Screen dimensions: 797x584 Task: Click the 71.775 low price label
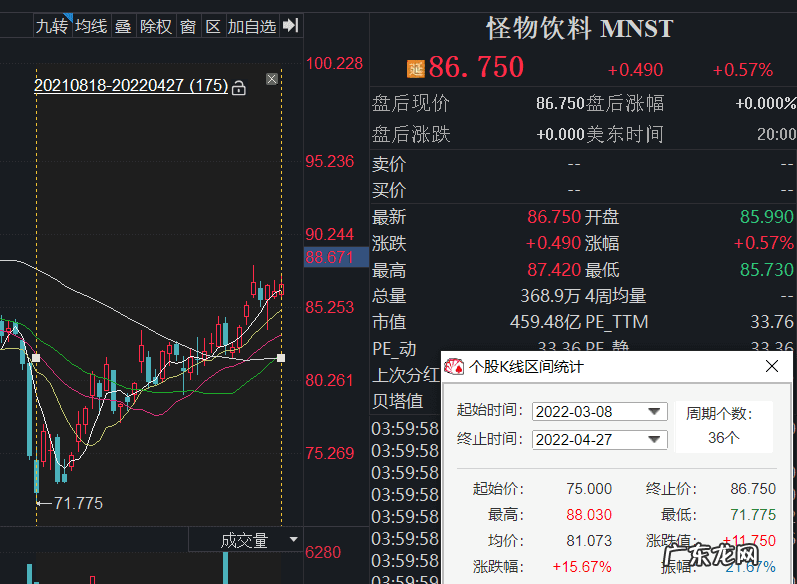(78, 503)
